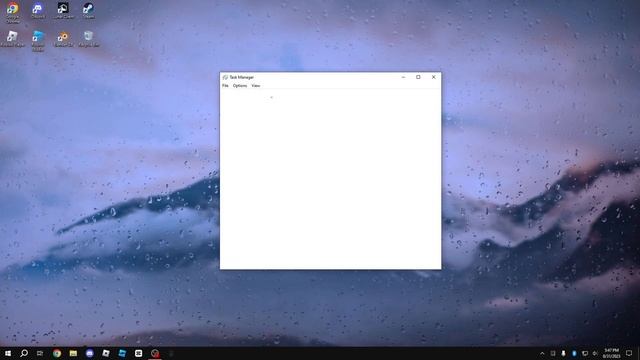This screenshot has height=360, width=640.
Task: Select the Lunar Client desktop shortcut
Action: tap(63, 10)
